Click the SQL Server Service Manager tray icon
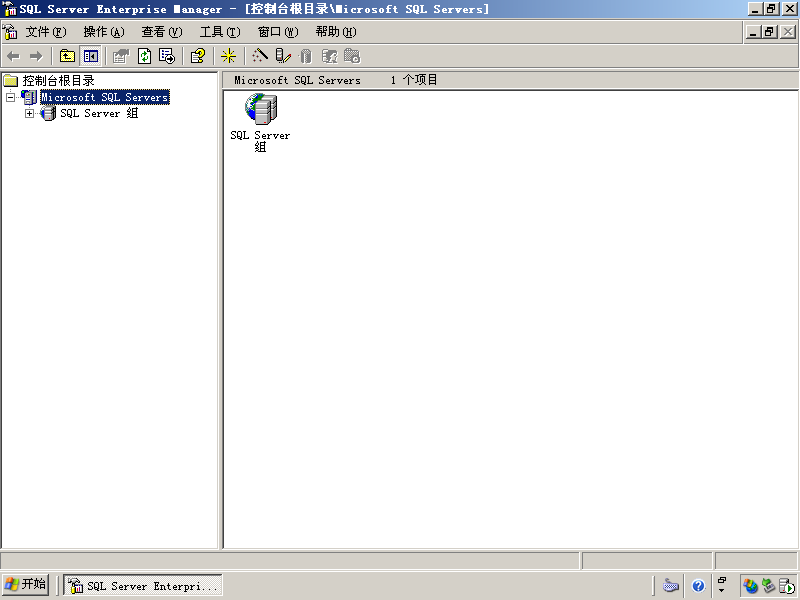The image size is (800, 600). coord(786,586)
